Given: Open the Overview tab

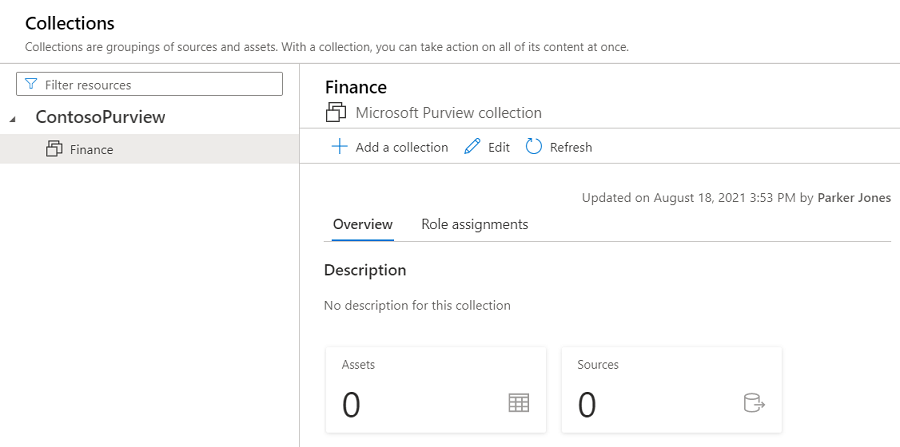Looking at the screenshot, I should [362, 224].
